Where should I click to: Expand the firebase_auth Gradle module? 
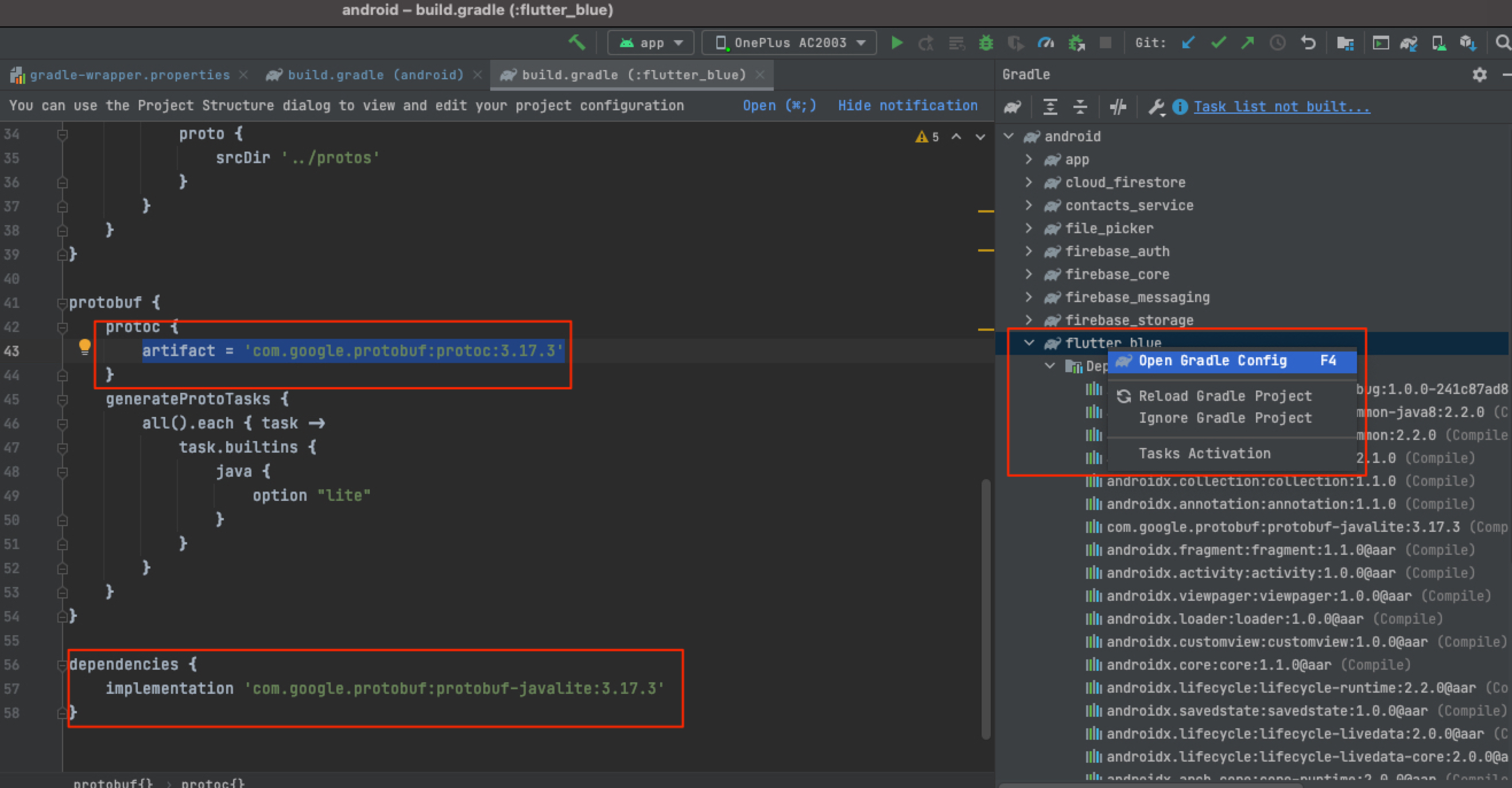[x=1029, y=252]
